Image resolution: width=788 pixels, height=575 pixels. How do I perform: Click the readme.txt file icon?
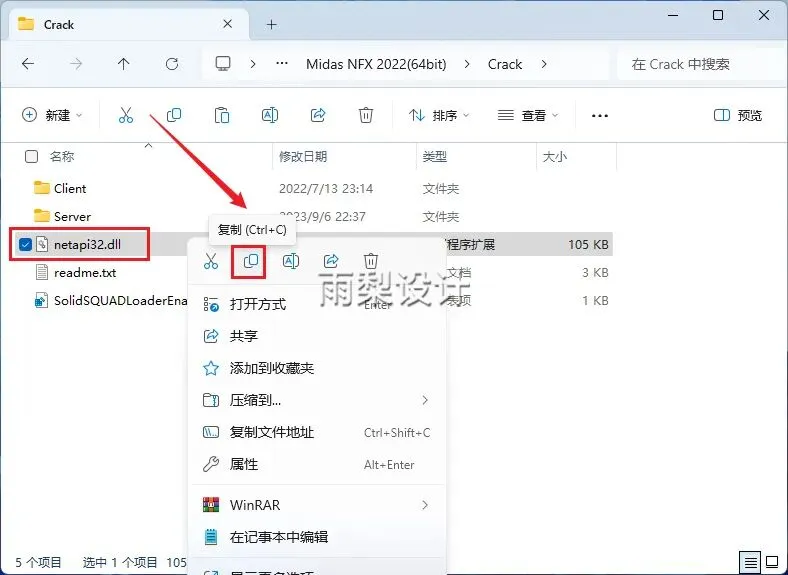pos(42,272)
